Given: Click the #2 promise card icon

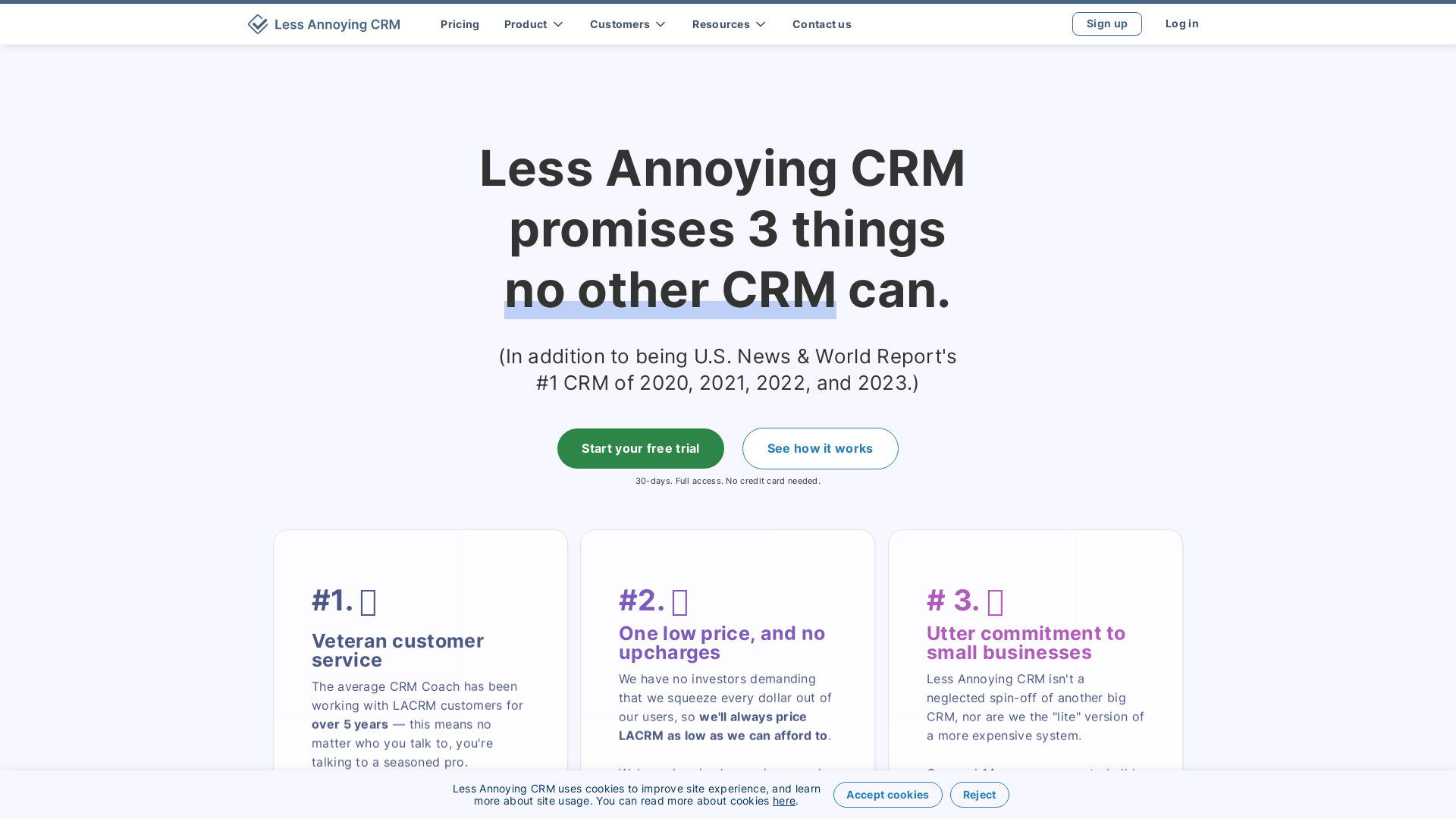Looking at the screenshot, I should pos(681,600).
